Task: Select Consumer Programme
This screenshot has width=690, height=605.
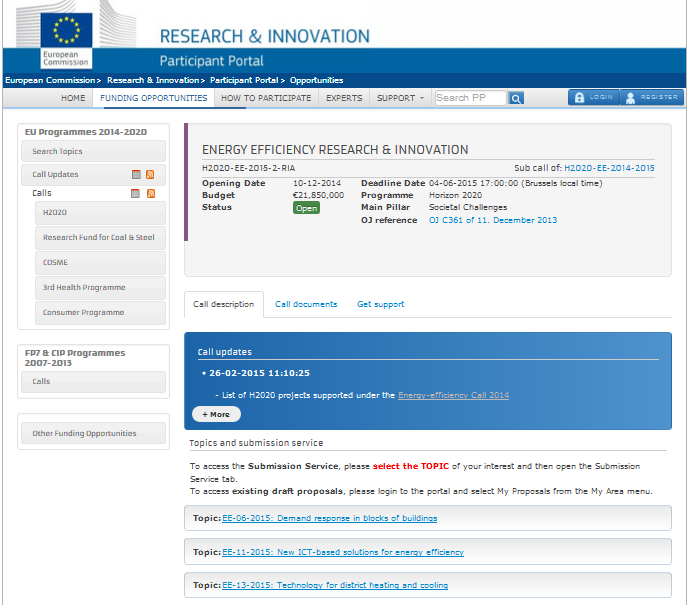Action: point(100,312)
